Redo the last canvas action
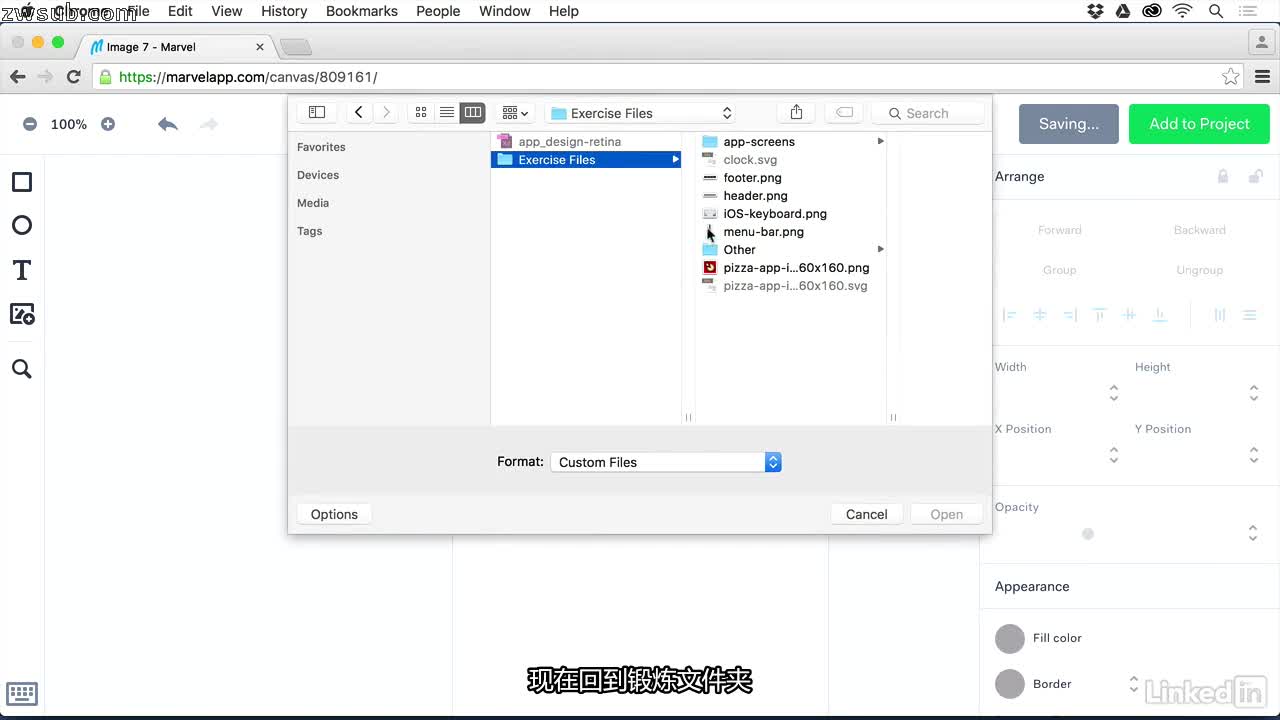The height and width of the screenshot is (720, 1280). point(209,124)
